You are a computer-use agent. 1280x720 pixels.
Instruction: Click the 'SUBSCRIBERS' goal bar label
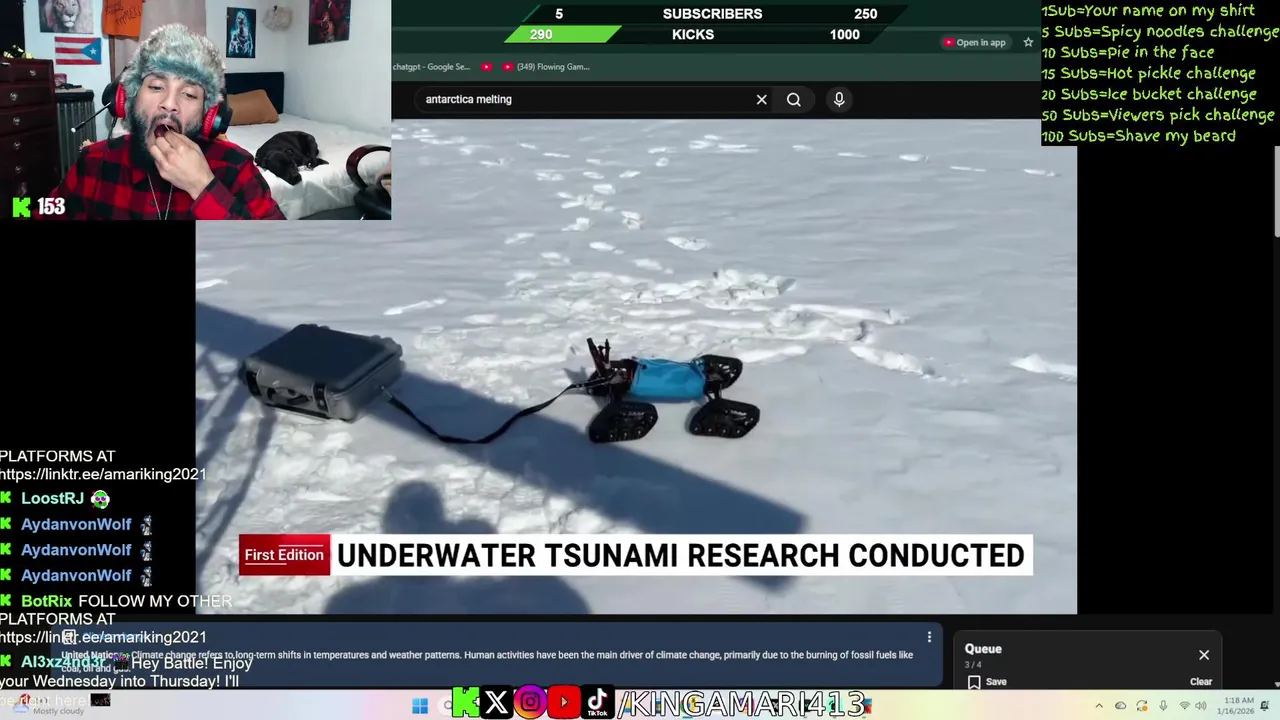[x=712, y=14]
